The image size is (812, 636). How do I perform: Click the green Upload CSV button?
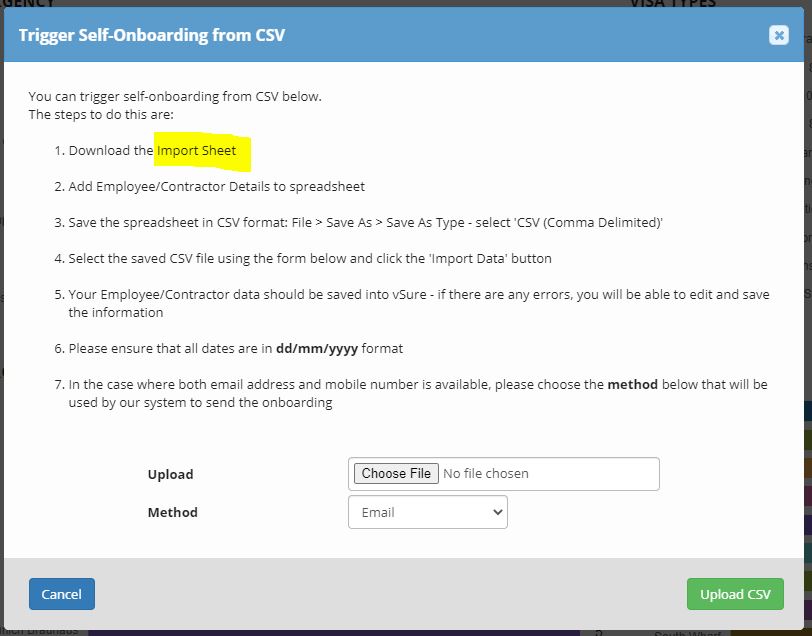pyautogui.click(x=735, y=594)
